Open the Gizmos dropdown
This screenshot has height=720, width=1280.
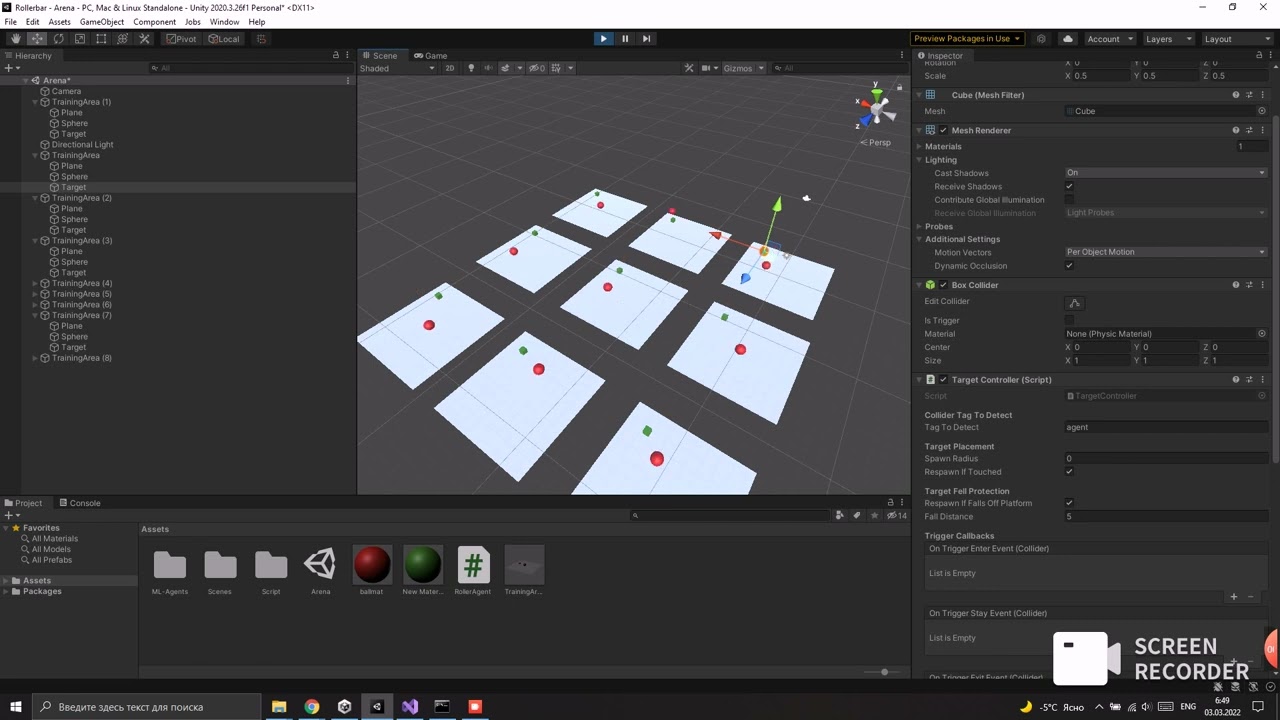(743, 68)
